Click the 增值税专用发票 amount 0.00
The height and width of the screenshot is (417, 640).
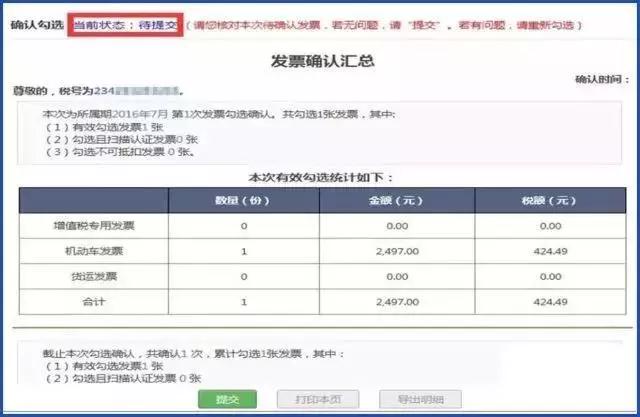[x=397, y=226]
